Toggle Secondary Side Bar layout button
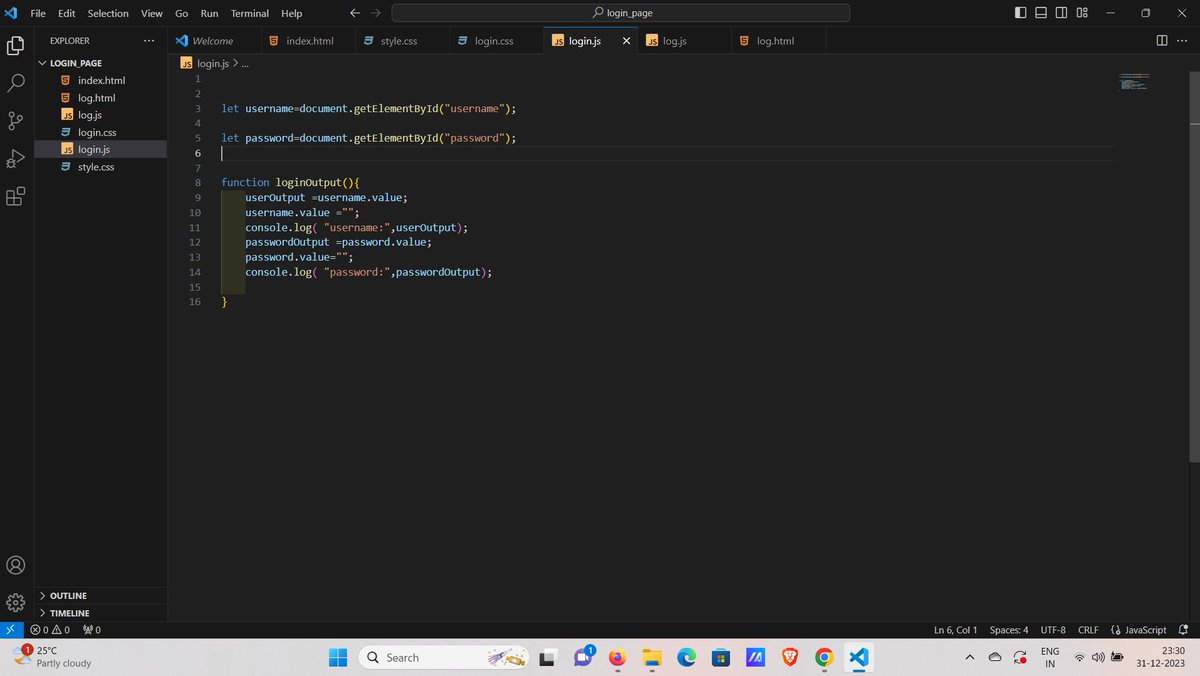 coord(1062,13)
